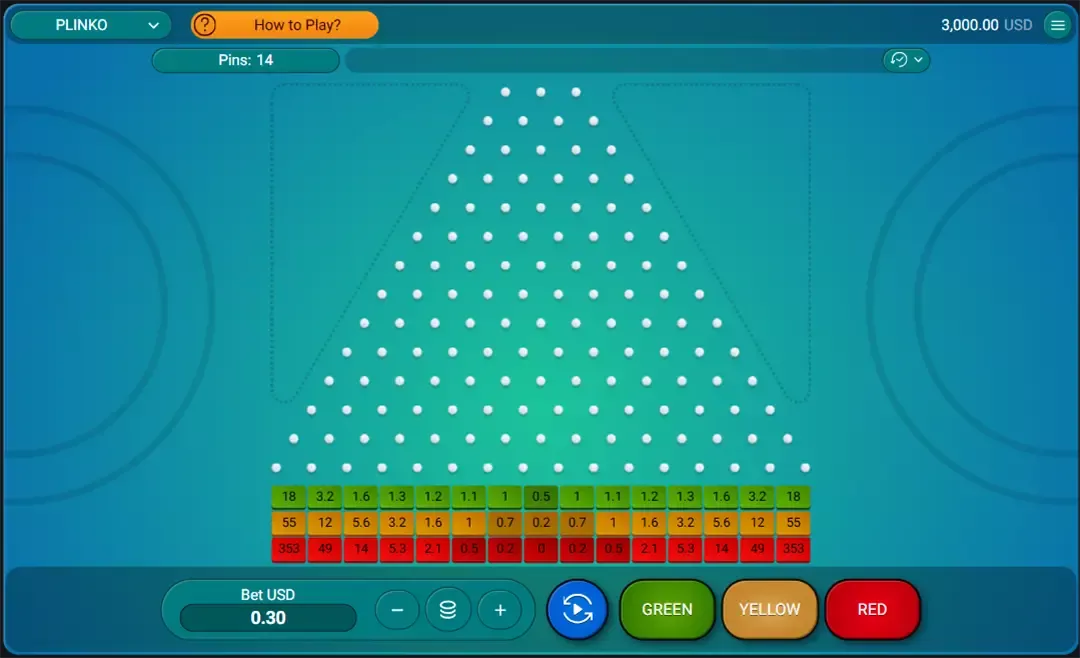Expand the PLINKO game selector dropdown

(x=90, y=24)
